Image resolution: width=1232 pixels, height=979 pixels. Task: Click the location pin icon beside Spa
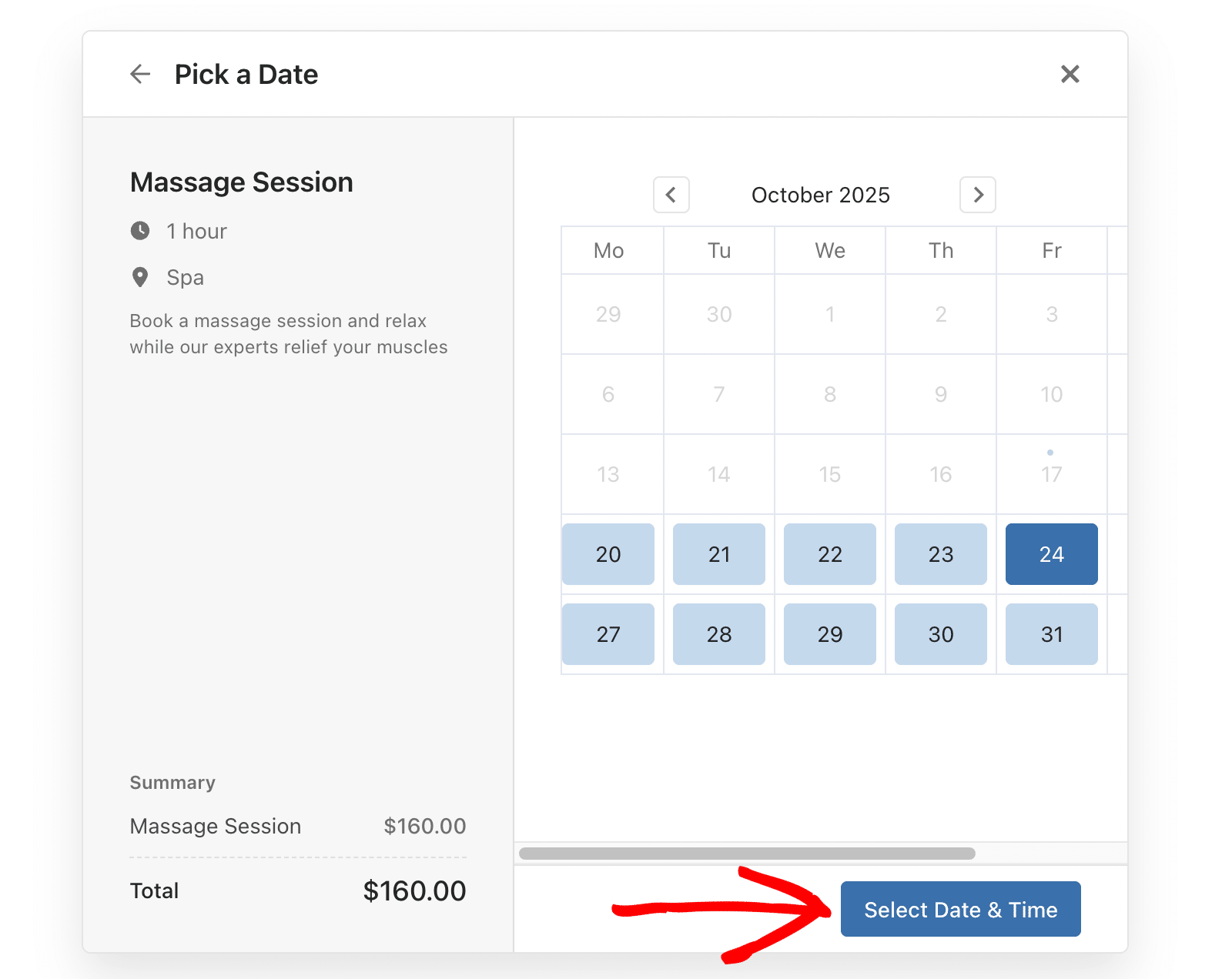click(x=140, y=277)
